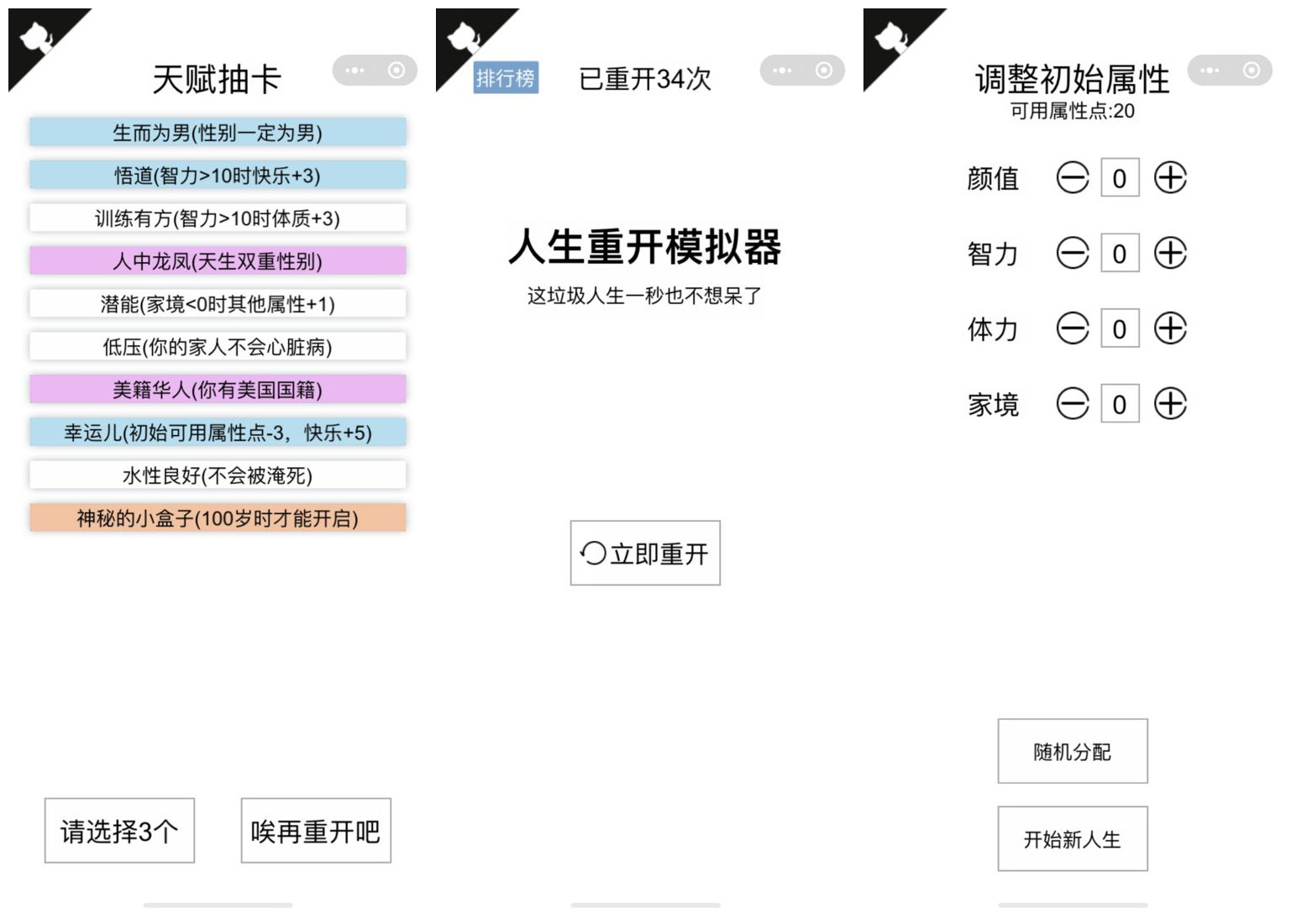
Task: Open three-dots menu on 调整初始属性 screen
Action: 1210,71
